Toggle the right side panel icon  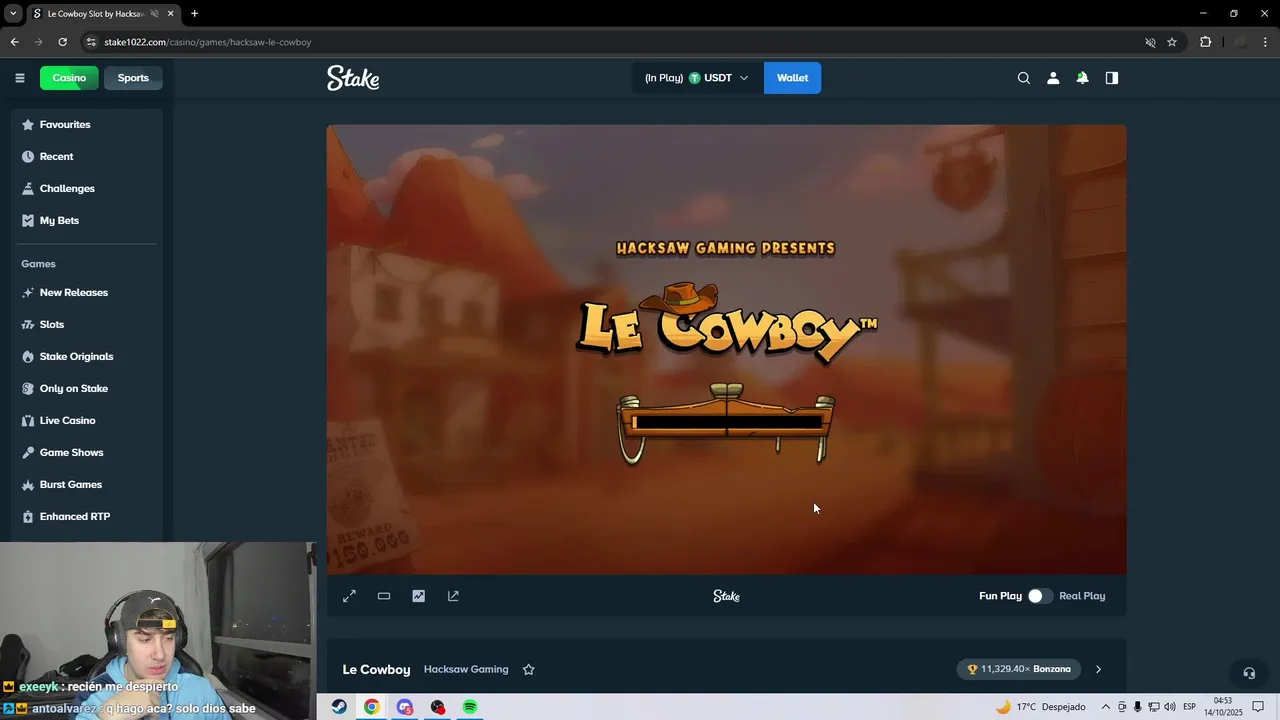pos(1112,78)
